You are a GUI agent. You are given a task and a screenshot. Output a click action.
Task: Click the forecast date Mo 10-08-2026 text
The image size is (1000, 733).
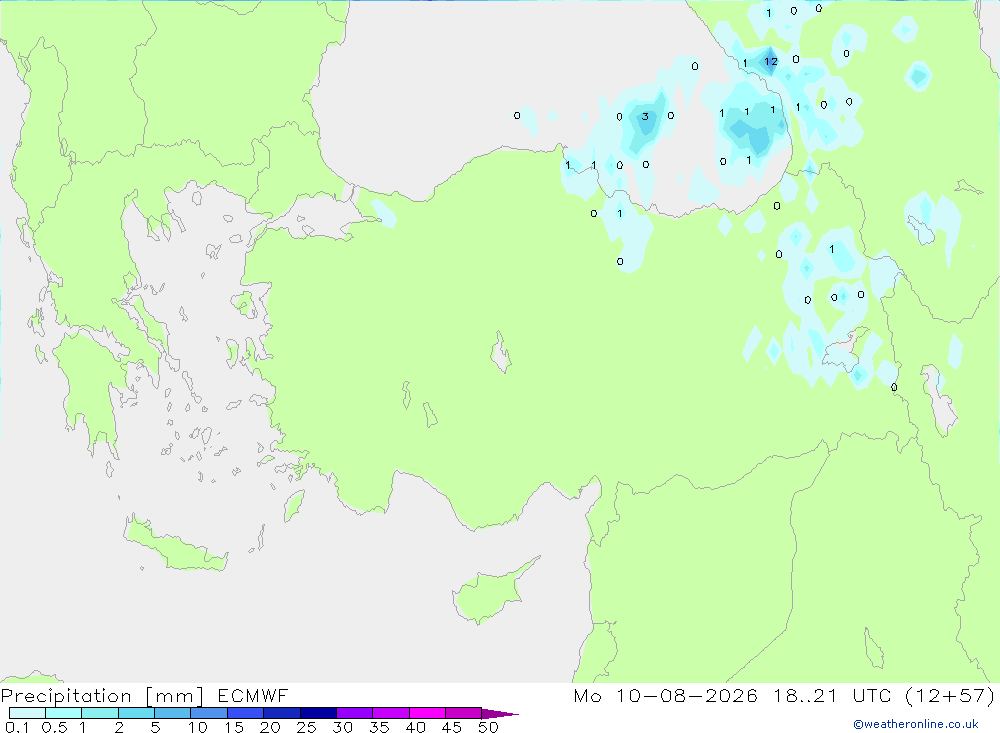pyautogui.click(x=665, y=695)
